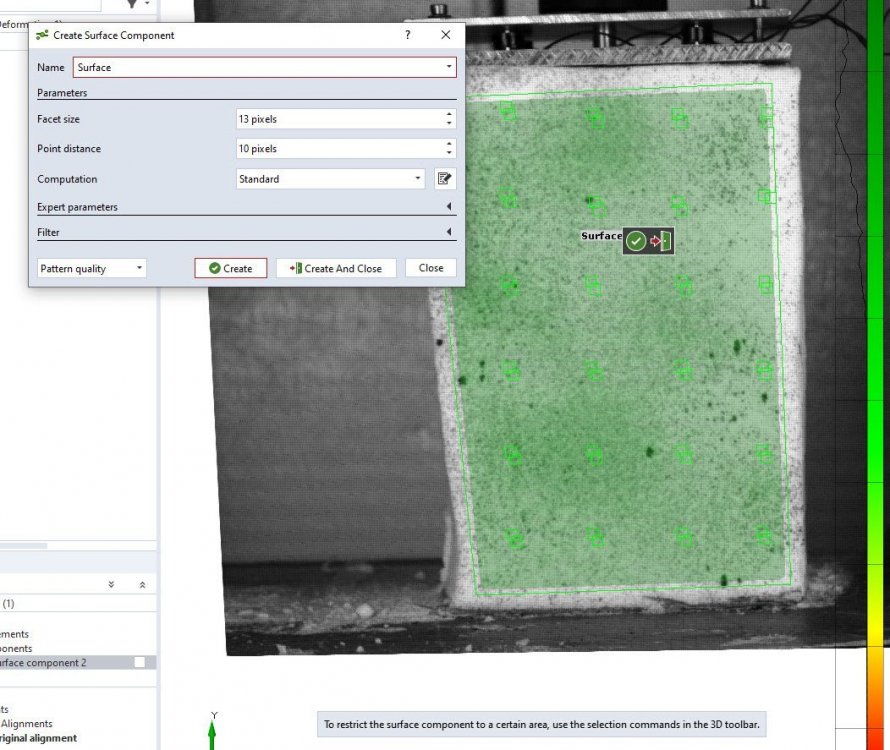Expand all with double down chevron

click(111, 585)
